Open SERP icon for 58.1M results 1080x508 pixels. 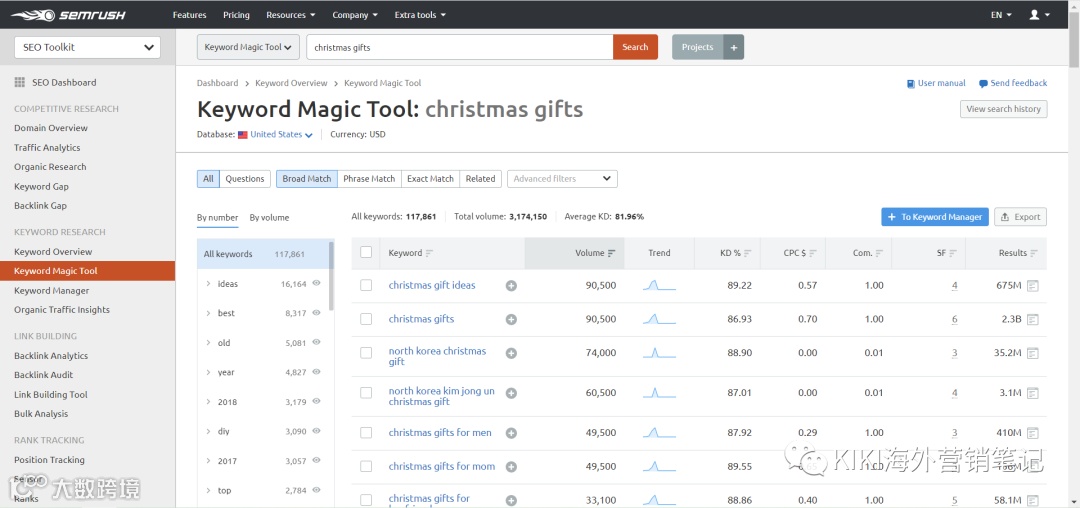point(1032,500)
